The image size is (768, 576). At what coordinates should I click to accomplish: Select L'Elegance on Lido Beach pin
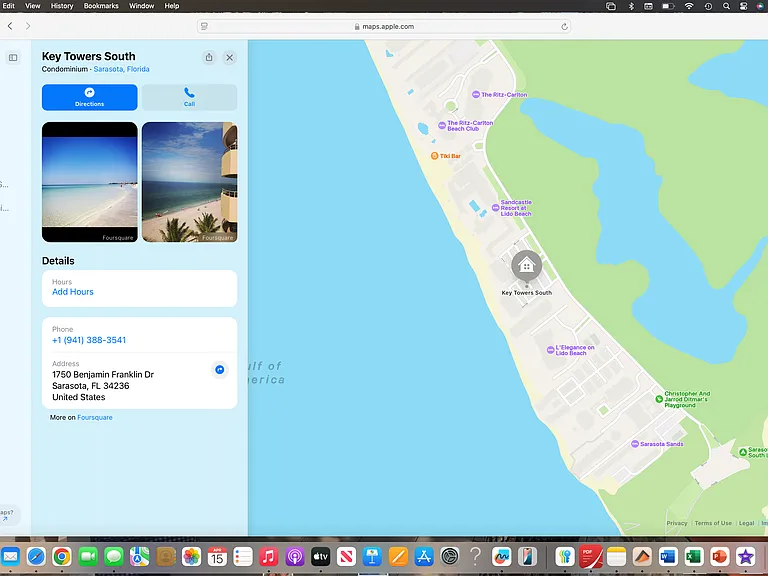coord(551,350)
